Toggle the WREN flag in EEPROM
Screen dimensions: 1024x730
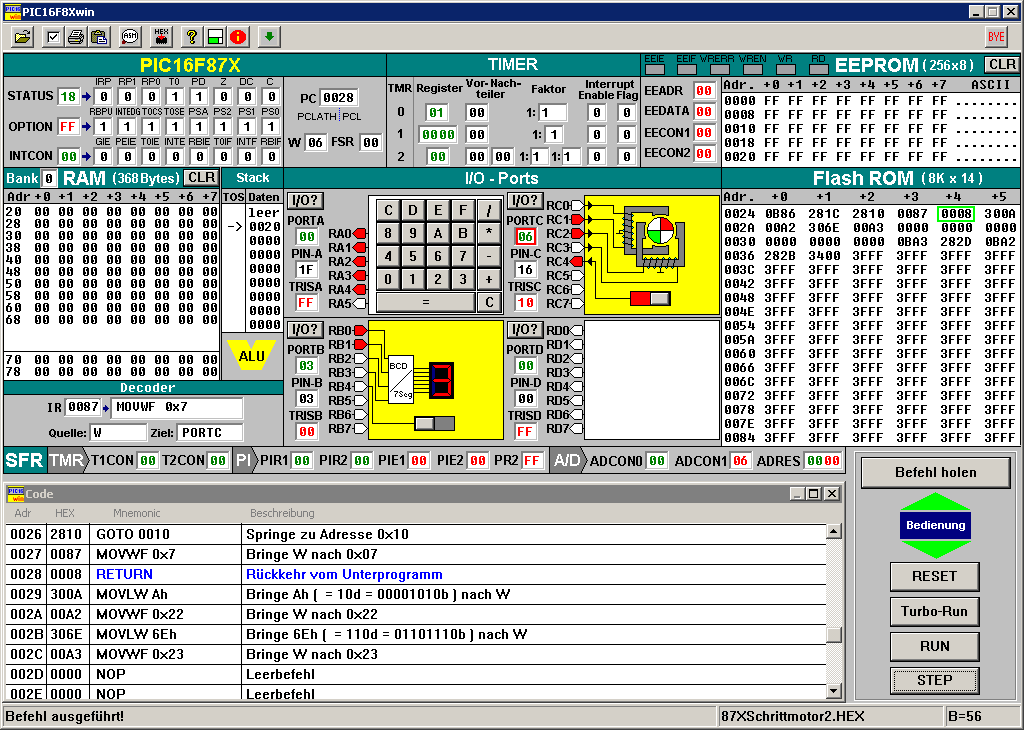tap(752, 70)
